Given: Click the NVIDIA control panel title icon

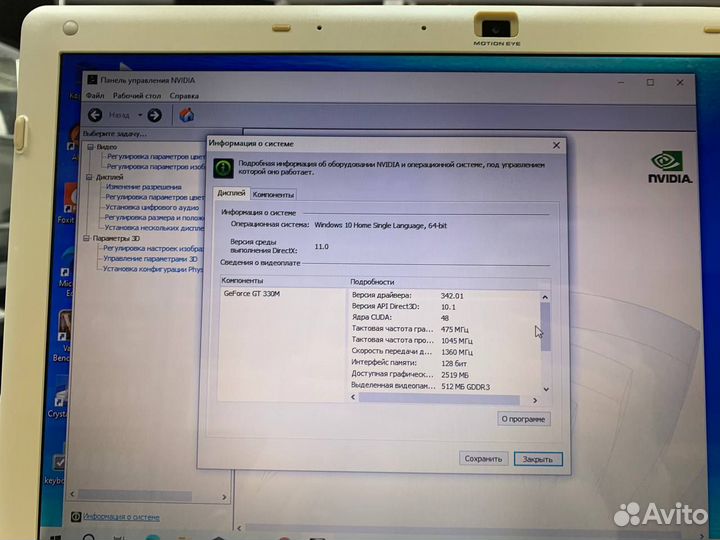Looking at the screenshot, I should coord(92,79).
